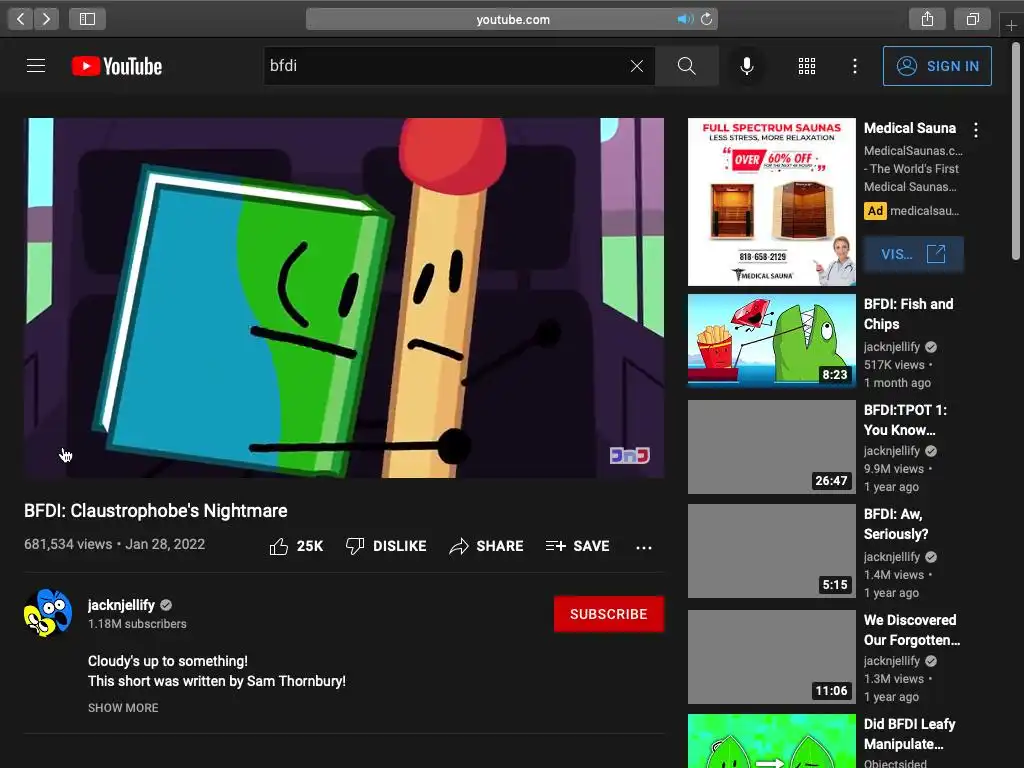The width and height of the screenshot is (1024, 768).
Task: Open BFDI: Aw, Seriously? title
Action: coord(896,524)
